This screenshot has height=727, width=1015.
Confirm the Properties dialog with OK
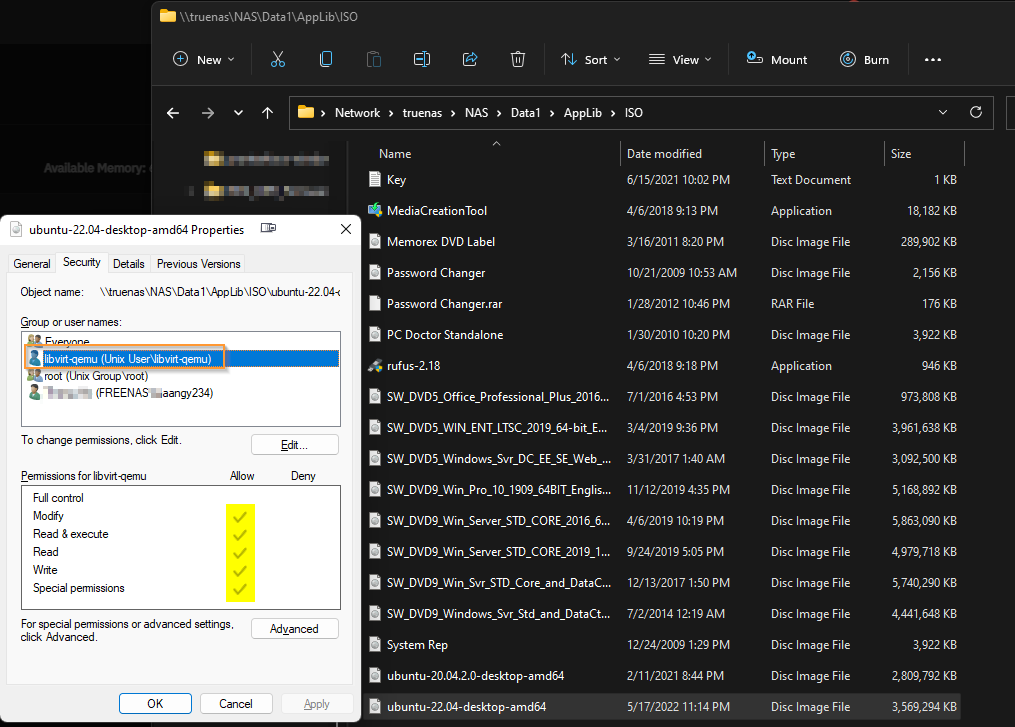click(155, 704)
